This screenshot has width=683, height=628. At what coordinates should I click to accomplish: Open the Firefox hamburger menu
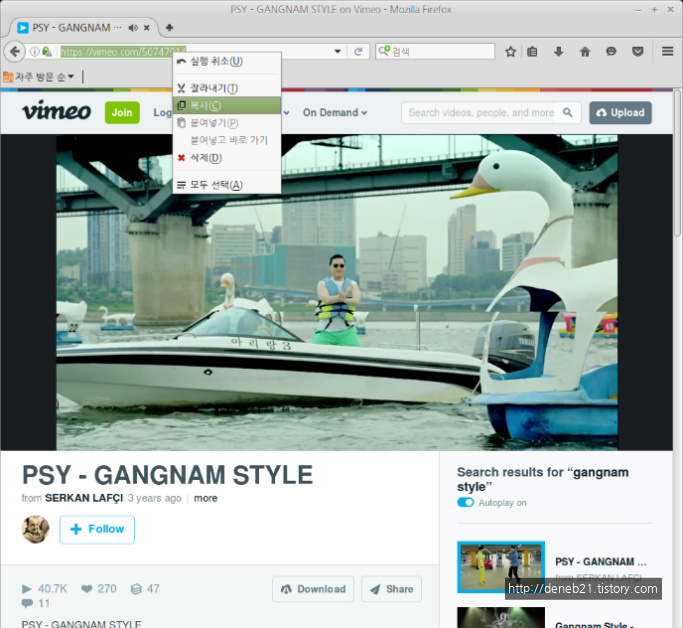pos(668,52)
